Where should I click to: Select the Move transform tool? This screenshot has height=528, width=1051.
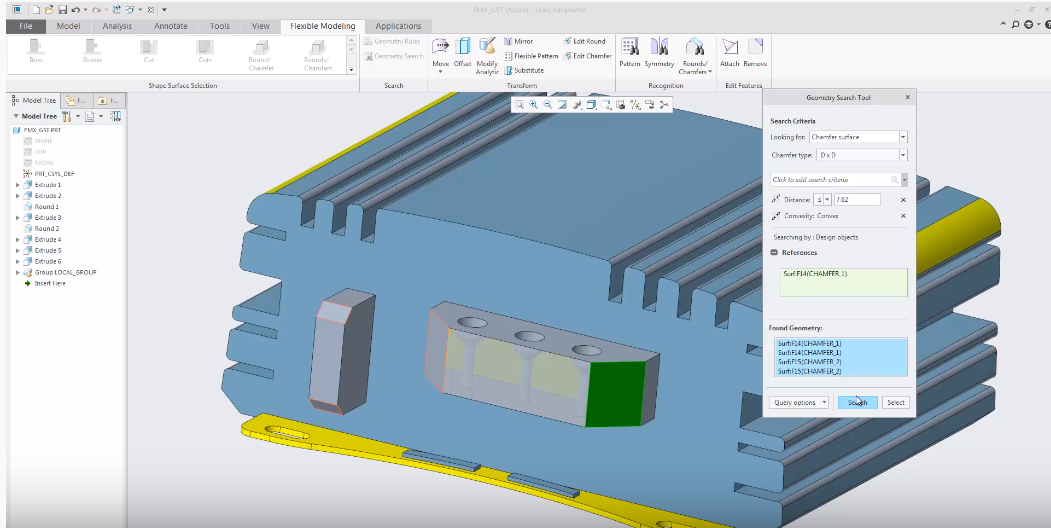point(440,54)
